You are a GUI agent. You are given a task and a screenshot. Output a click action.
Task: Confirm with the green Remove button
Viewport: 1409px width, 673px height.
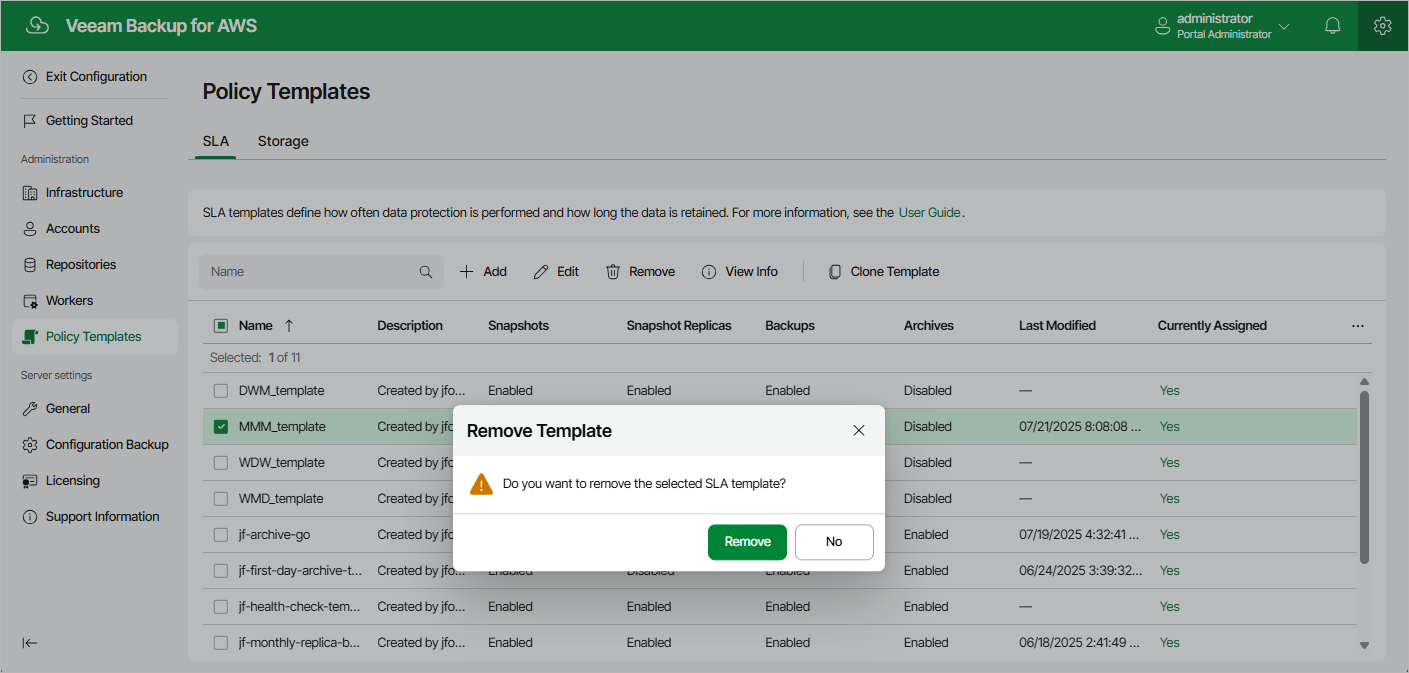click(x=747, y=542)
